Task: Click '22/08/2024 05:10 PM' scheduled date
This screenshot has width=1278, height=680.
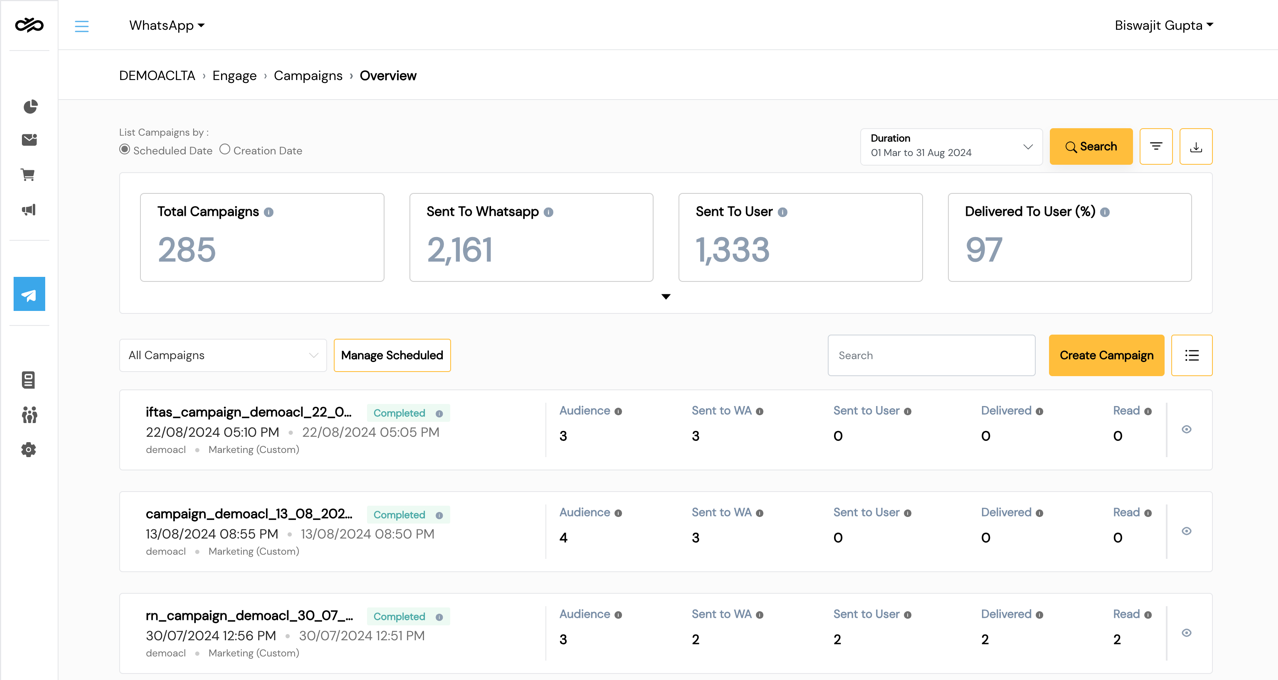Action: pyautogui.click(x=213, y=432)
